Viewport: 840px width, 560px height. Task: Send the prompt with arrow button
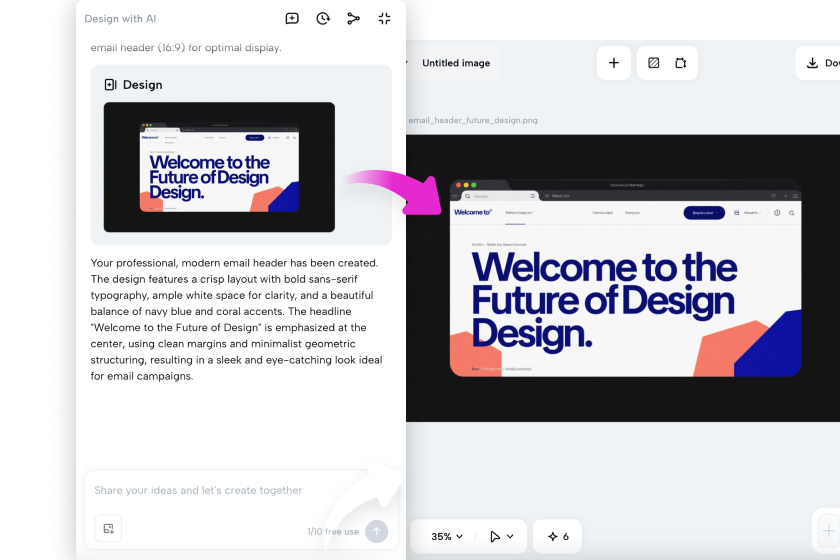[x=377, y=531]
